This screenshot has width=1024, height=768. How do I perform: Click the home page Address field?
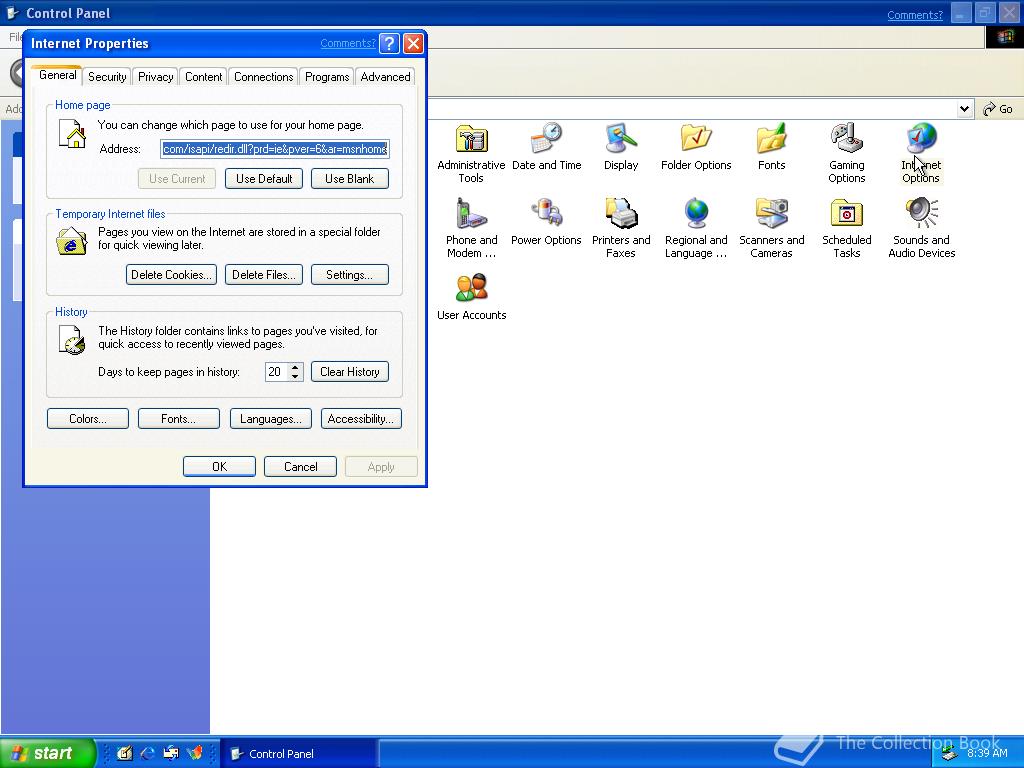275,149
